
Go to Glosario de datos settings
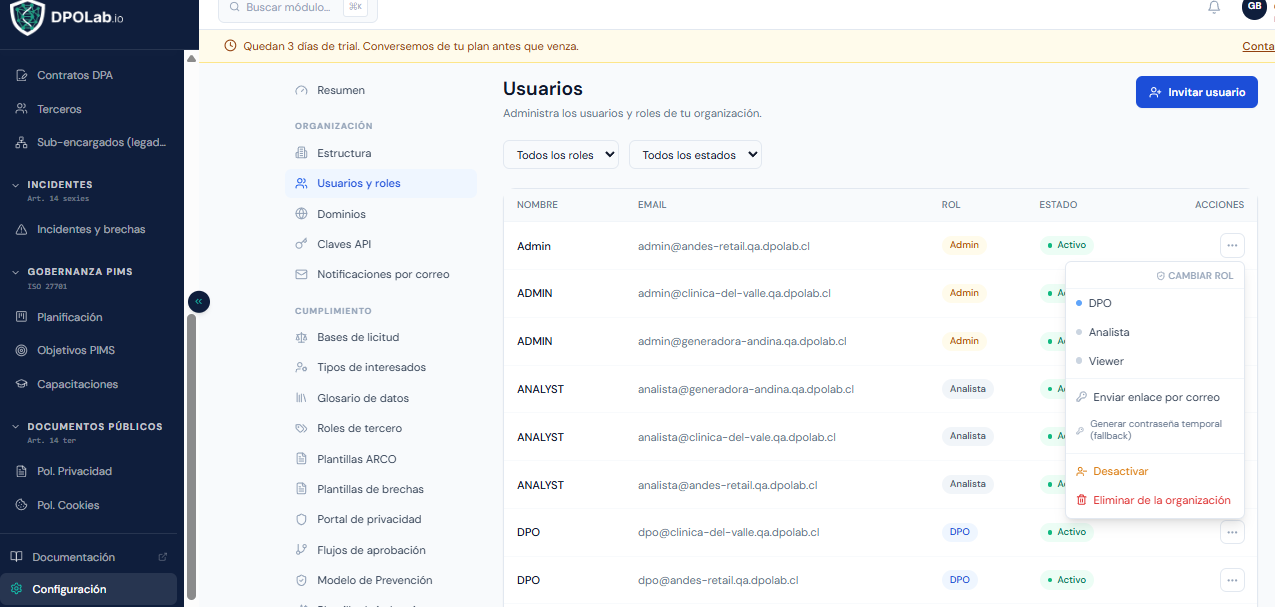(381, 398)
